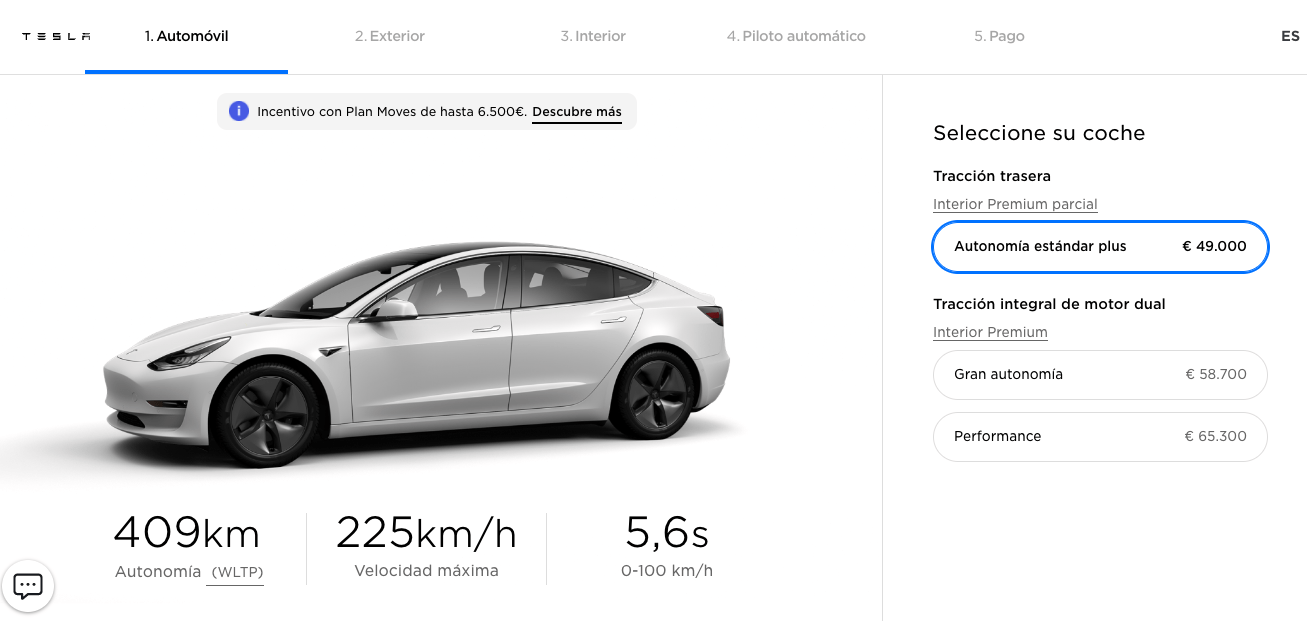
Task: Click the white Model 3 car image
Action: tap(417, 349)
